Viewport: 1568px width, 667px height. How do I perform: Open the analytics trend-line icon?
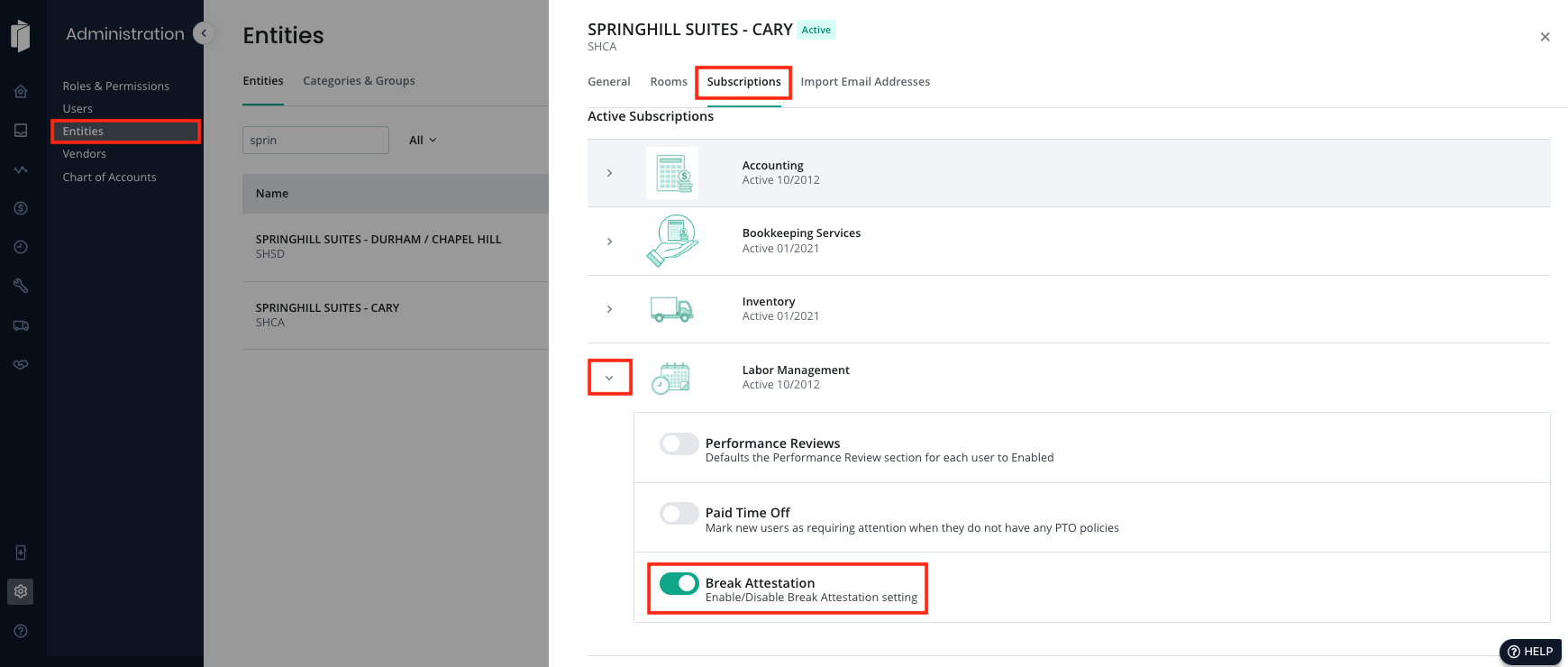21,169
